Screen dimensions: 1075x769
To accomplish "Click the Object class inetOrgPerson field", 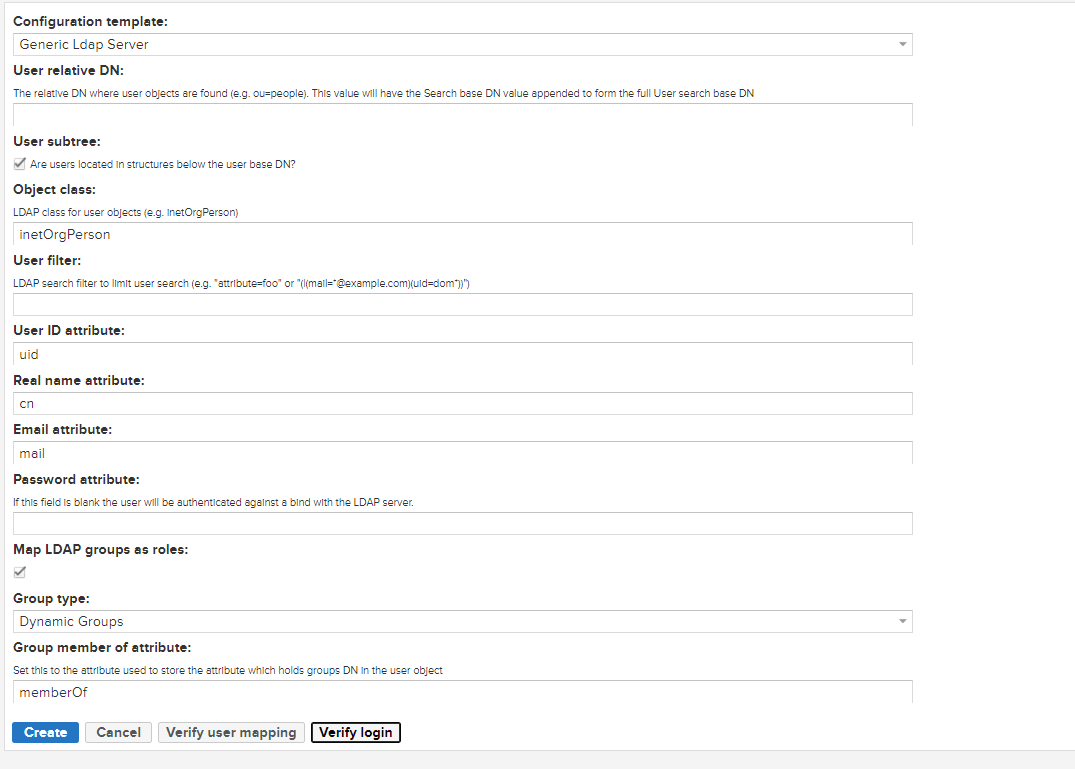I will click(x=462, y=234).
